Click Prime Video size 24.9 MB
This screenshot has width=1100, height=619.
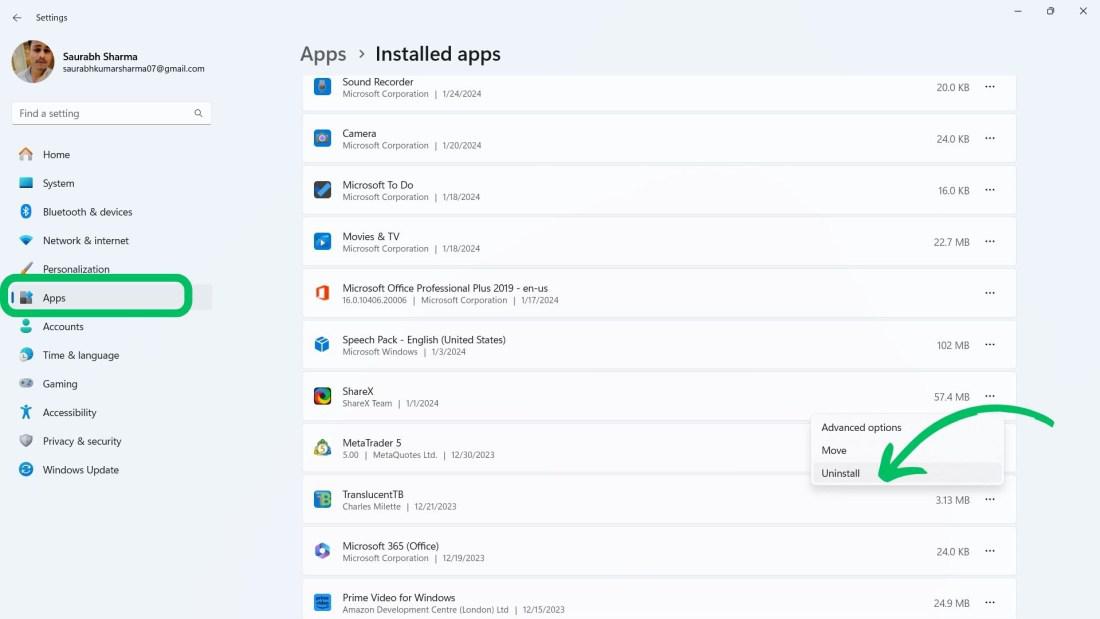951,604
